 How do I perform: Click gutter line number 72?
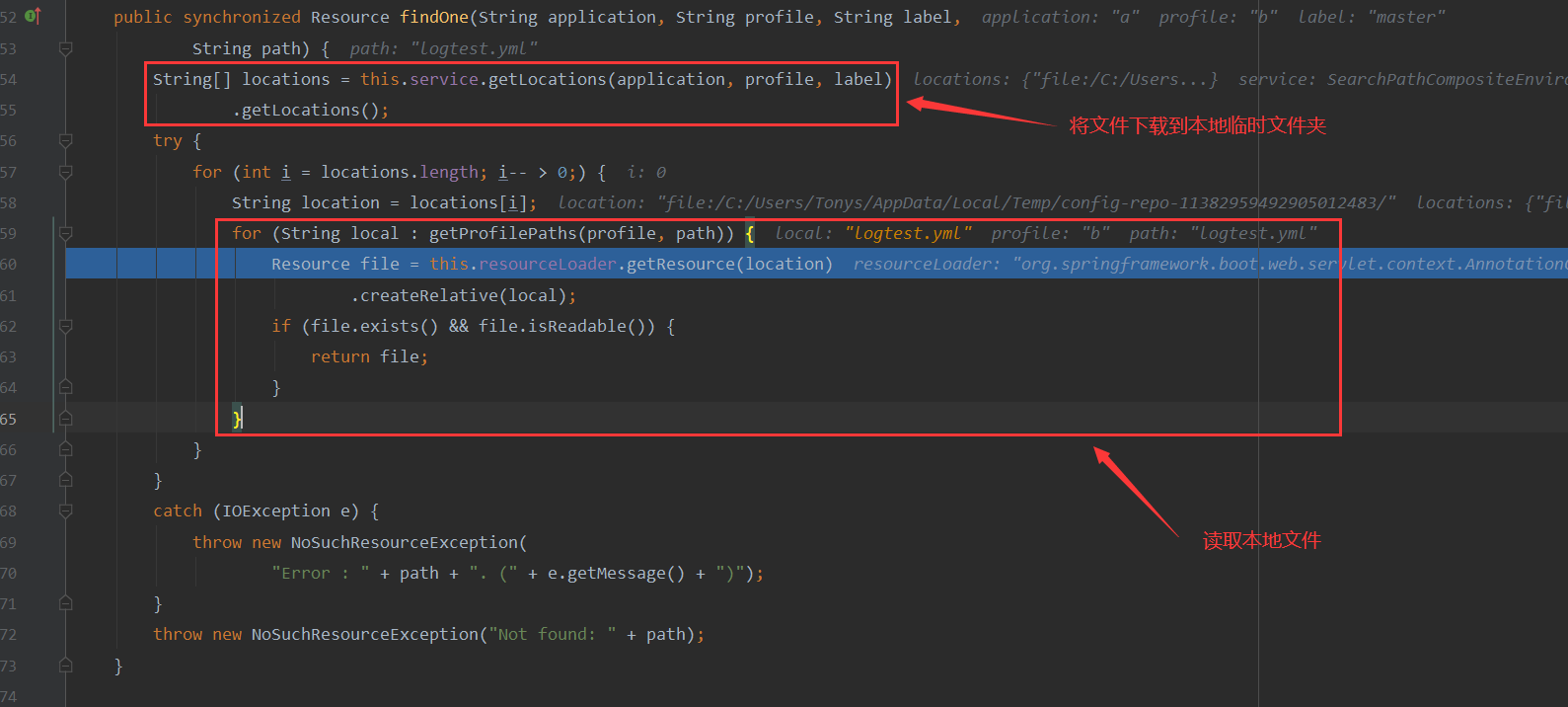click(x=9, y=635)
